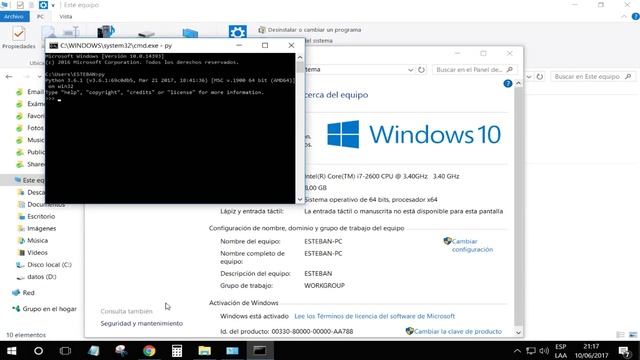The height and width of the screenshot is (360, 640).
Task: Click the cmd window title bar icon
Action: (53, 45)
